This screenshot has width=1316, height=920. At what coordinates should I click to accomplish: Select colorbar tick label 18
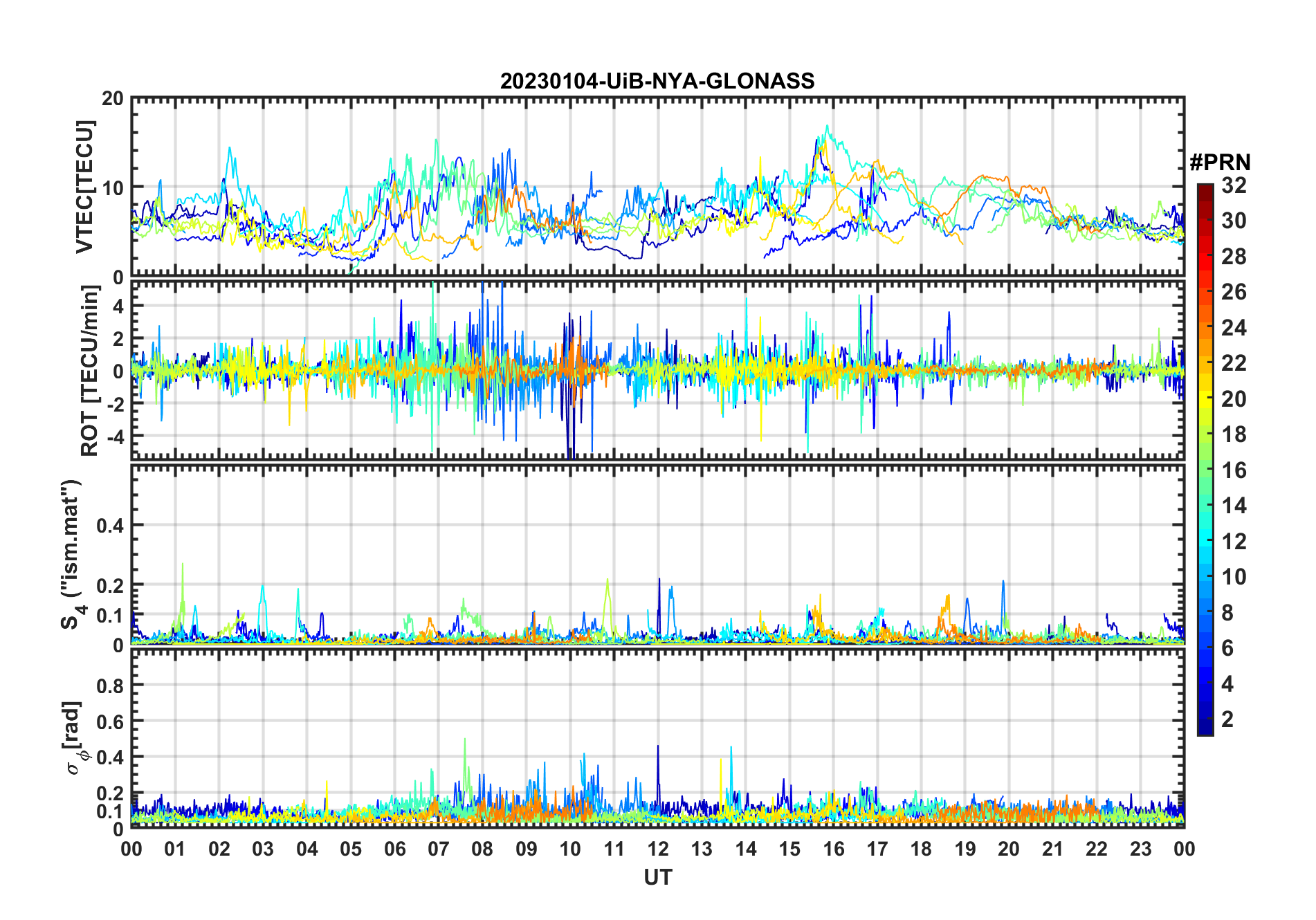point(1234,434)
